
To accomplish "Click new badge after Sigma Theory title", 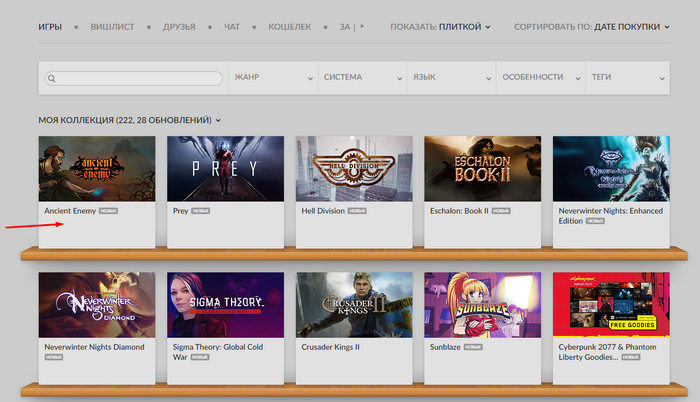I will click(x=200, y=357).
